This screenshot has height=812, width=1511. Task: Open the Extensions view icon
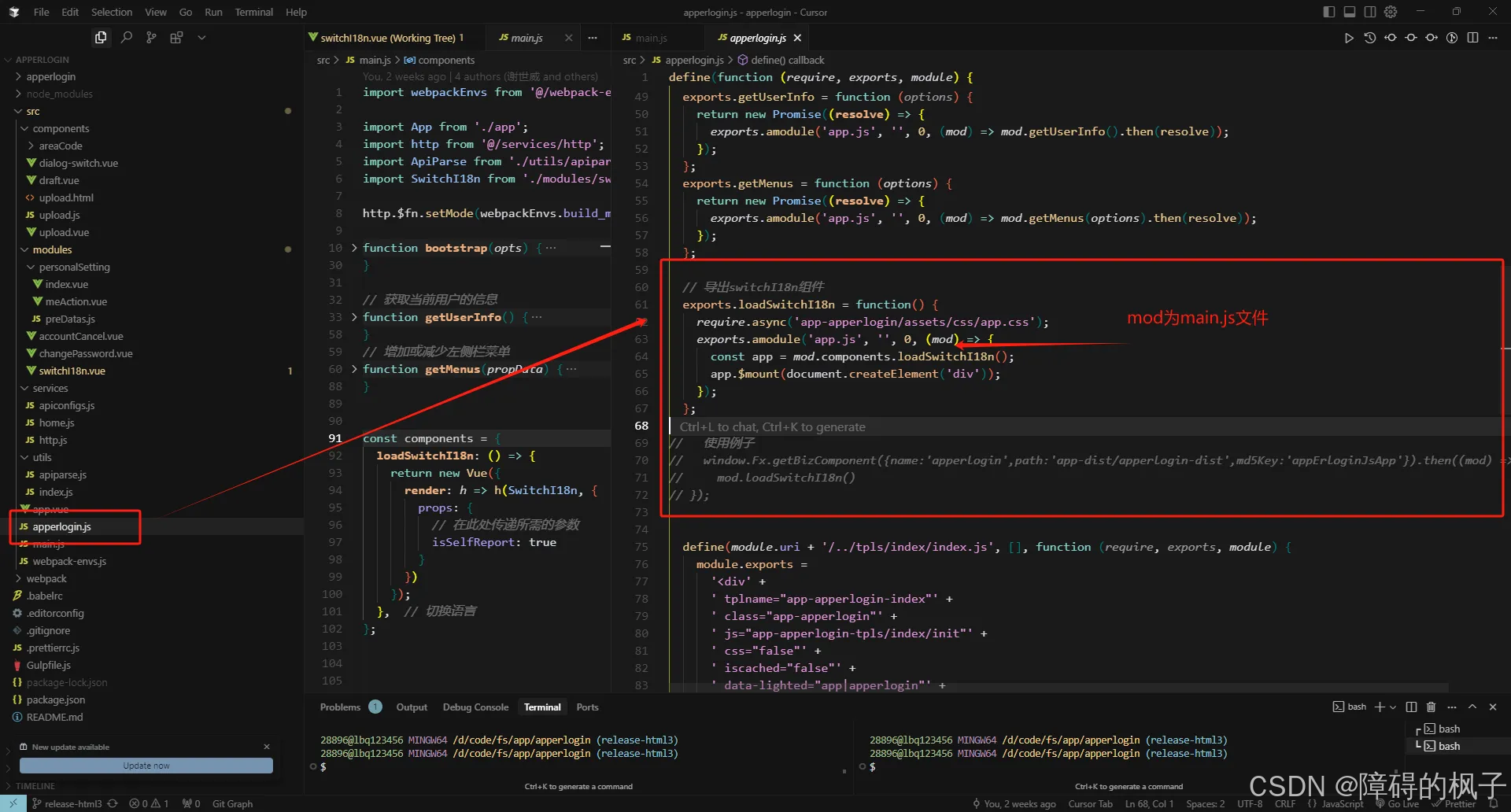(176, 37)
